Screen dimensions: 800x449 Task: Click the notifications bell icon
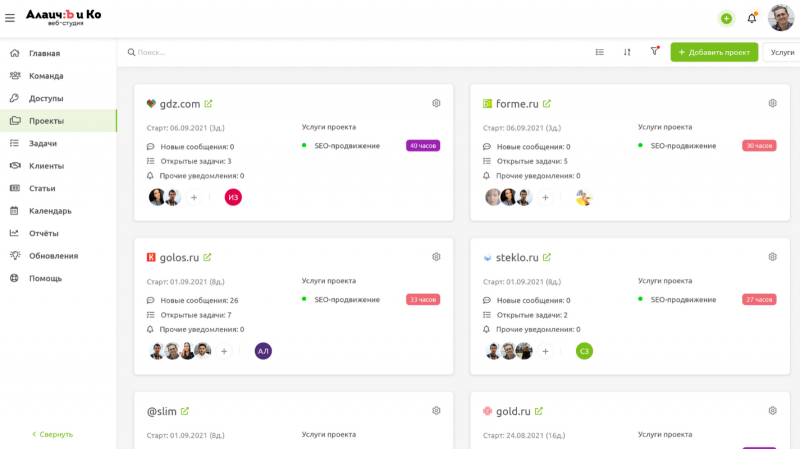click(752, 18)
